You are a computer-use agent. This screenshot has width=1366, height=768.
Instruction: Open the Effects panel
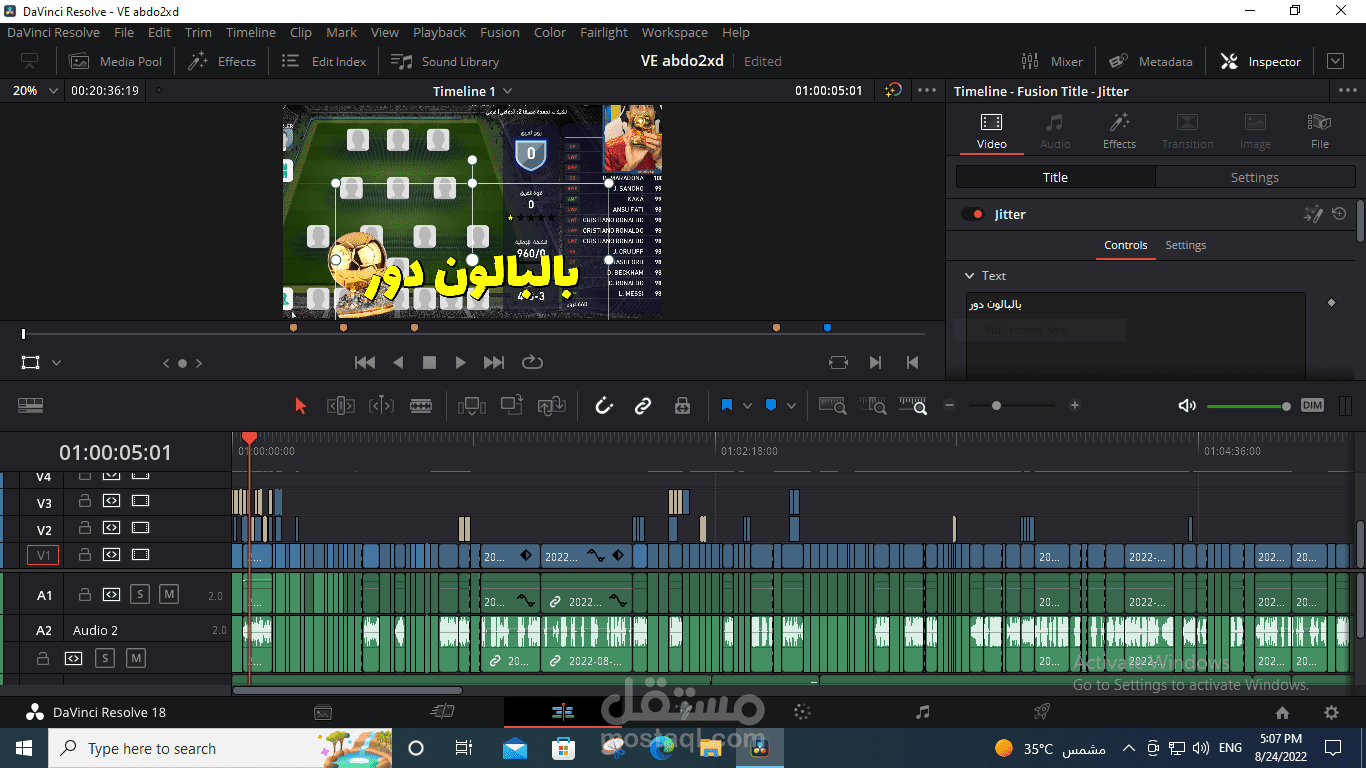[x=223, y=61]
